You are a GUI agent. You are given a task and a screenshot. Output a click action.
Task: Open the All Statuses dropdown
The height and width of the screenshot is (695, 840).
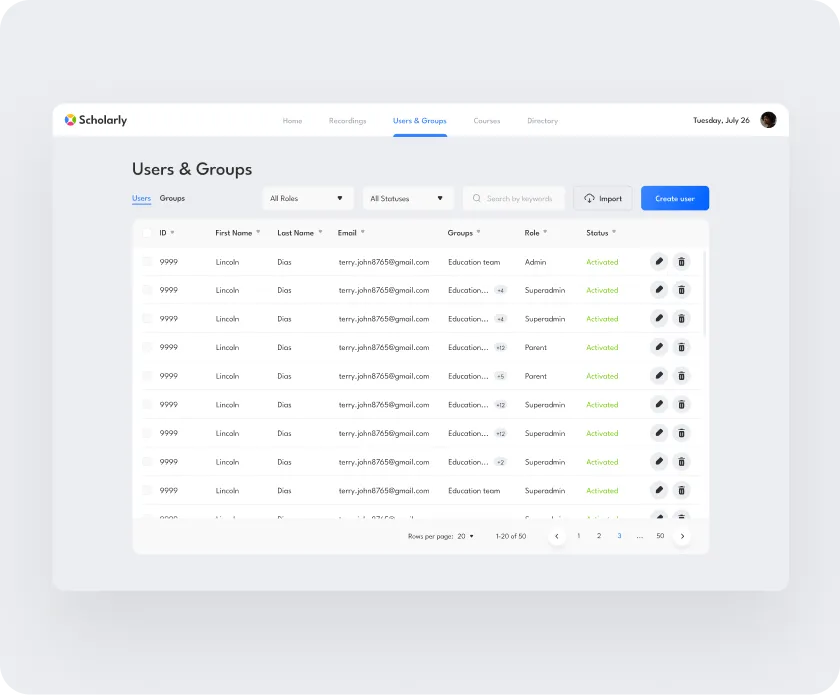point(407,198)
